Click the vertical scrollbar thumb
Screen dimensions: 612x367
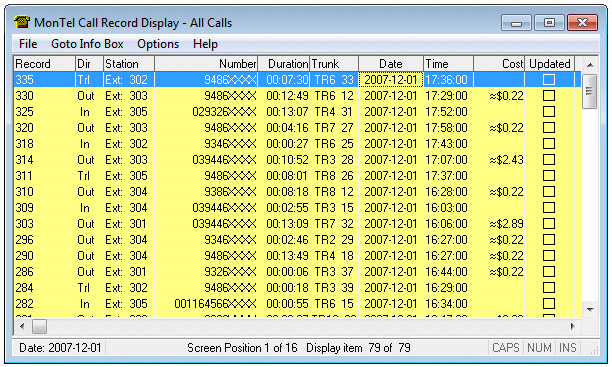[589, 91]
